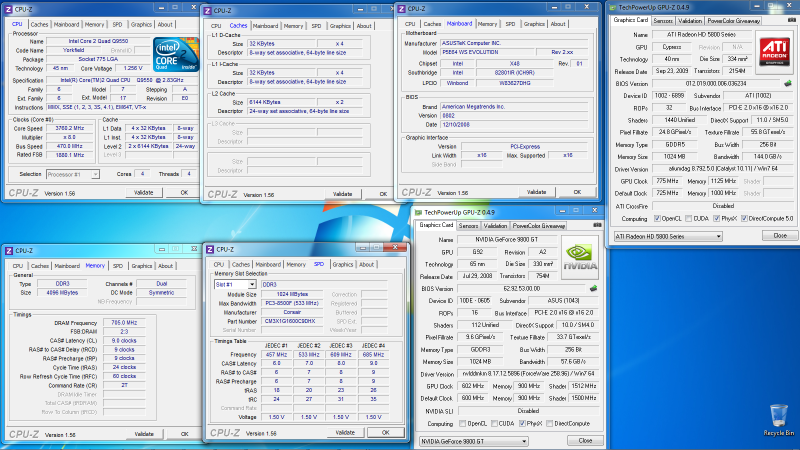Toggle OpenCL checkbox in NVIDIA GPU-Z
The image size is (800, 450).
(462, 423)
